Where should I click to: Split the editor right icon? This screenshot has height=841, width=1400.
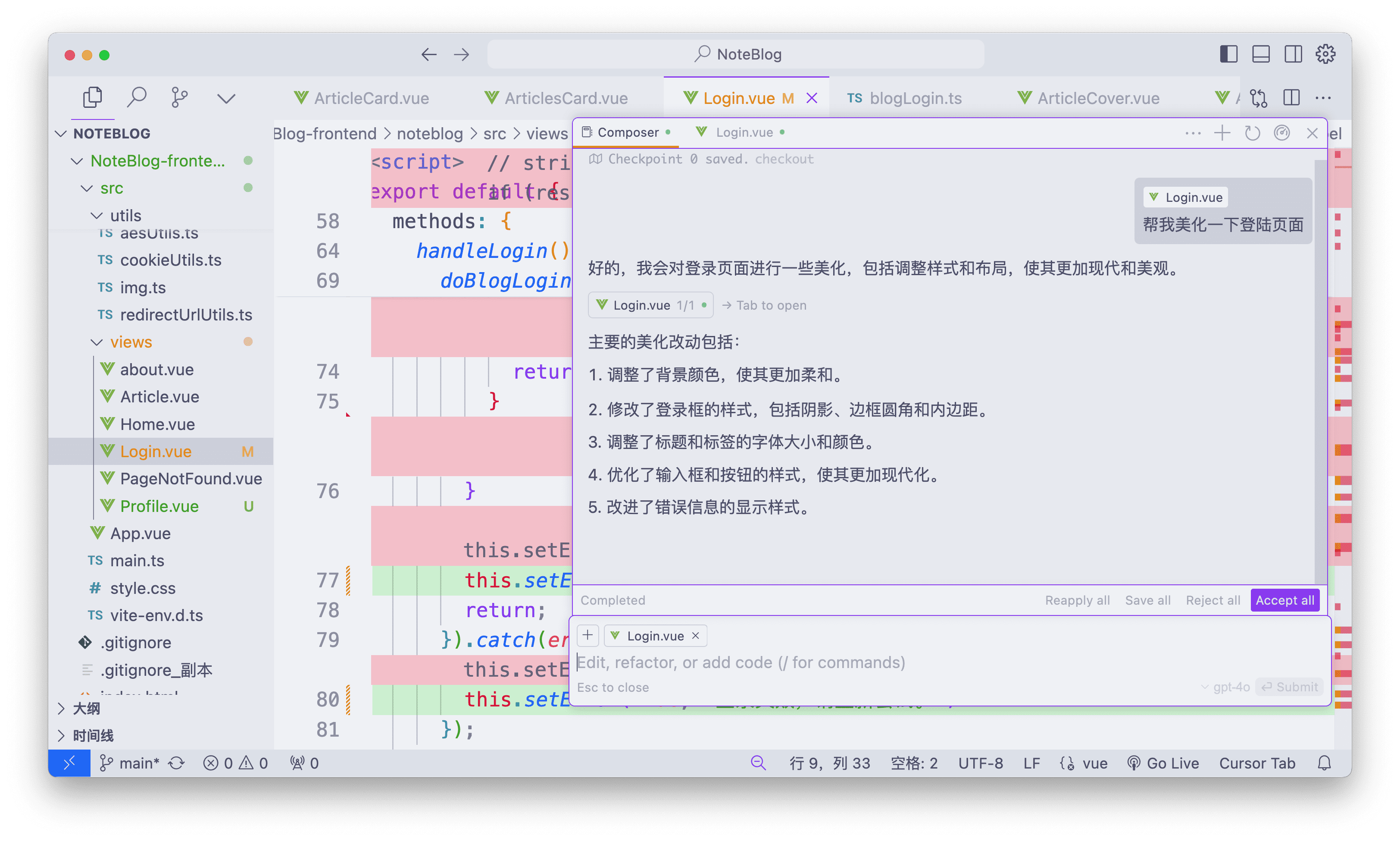click(1291, 97)
